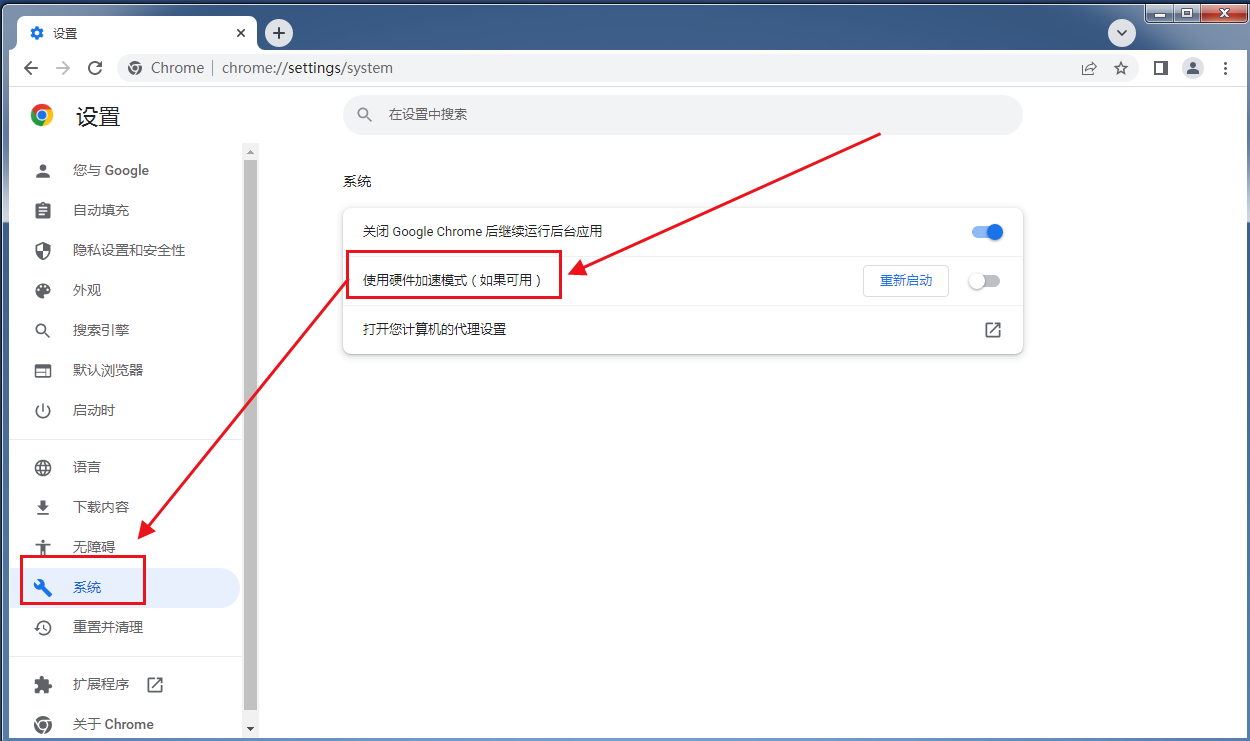Screen dimensions: 1250x741
Task: Toggle 关闭 Google Chrome 后继续运行后台应用 switch
Action: point(987,232)
